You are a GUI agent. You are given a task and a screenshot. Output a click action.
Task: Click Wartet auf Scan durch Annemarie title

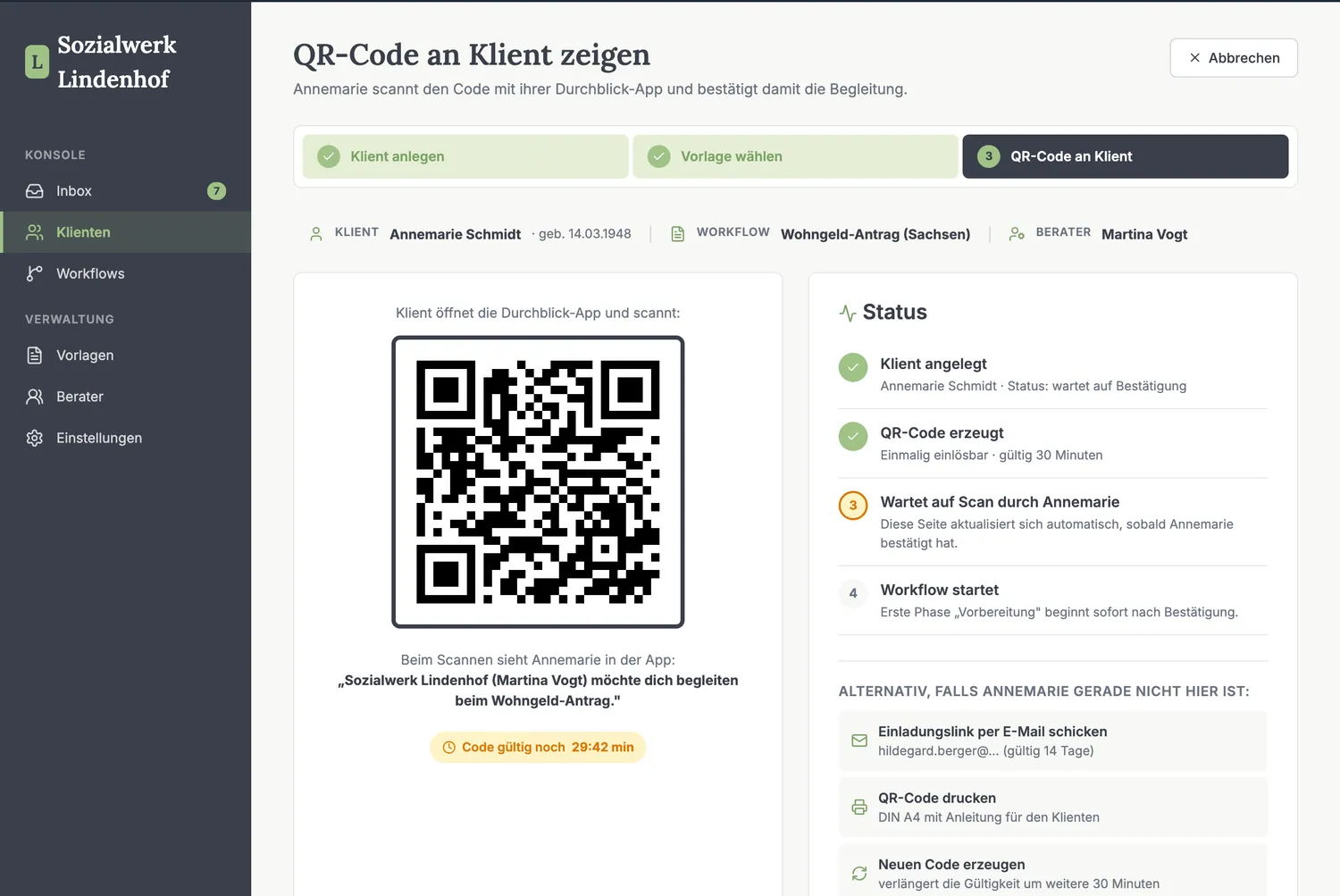click(x=1000, y=502)
